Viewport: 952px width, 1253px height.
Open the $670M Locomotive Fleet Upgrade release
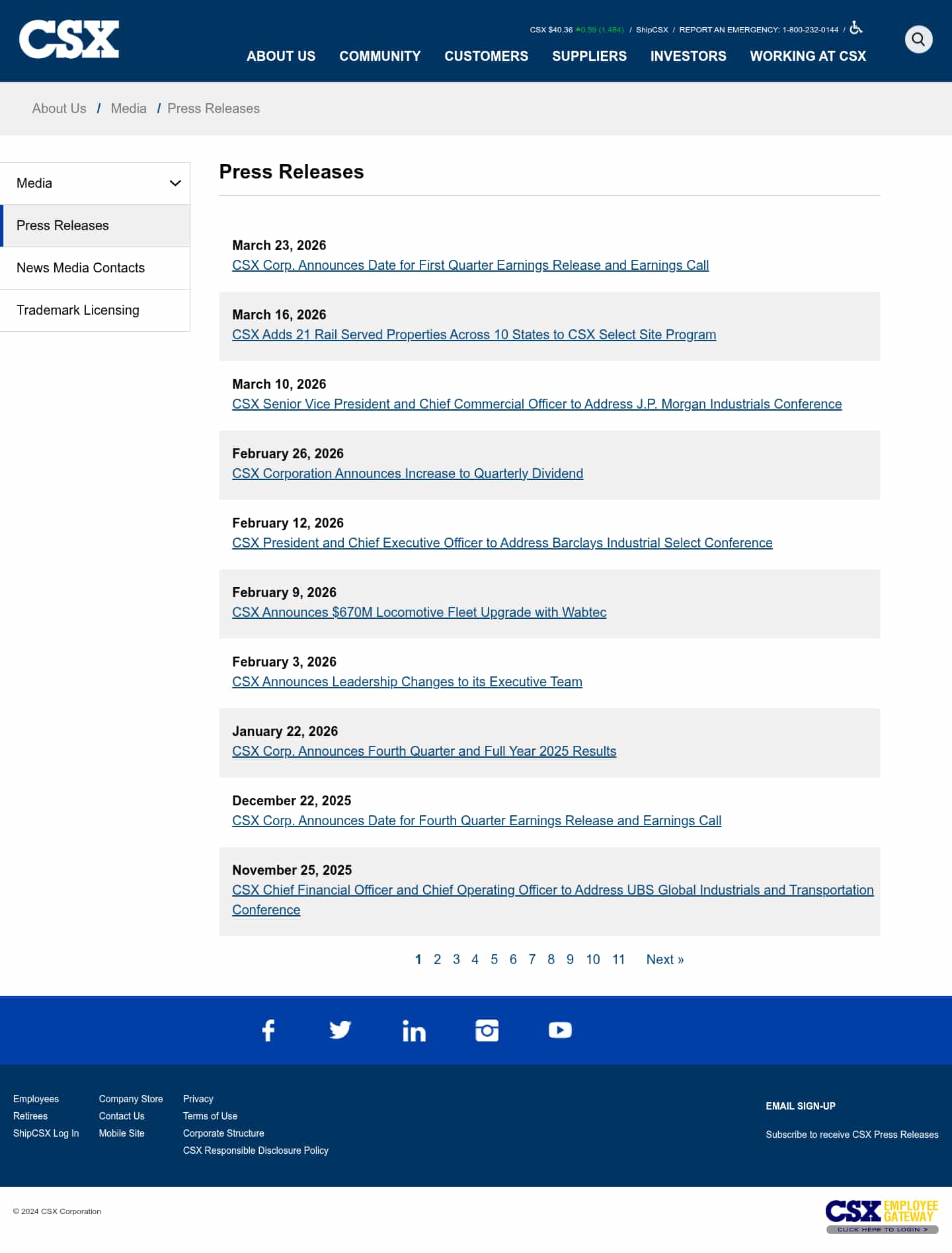tap(419, 612)
